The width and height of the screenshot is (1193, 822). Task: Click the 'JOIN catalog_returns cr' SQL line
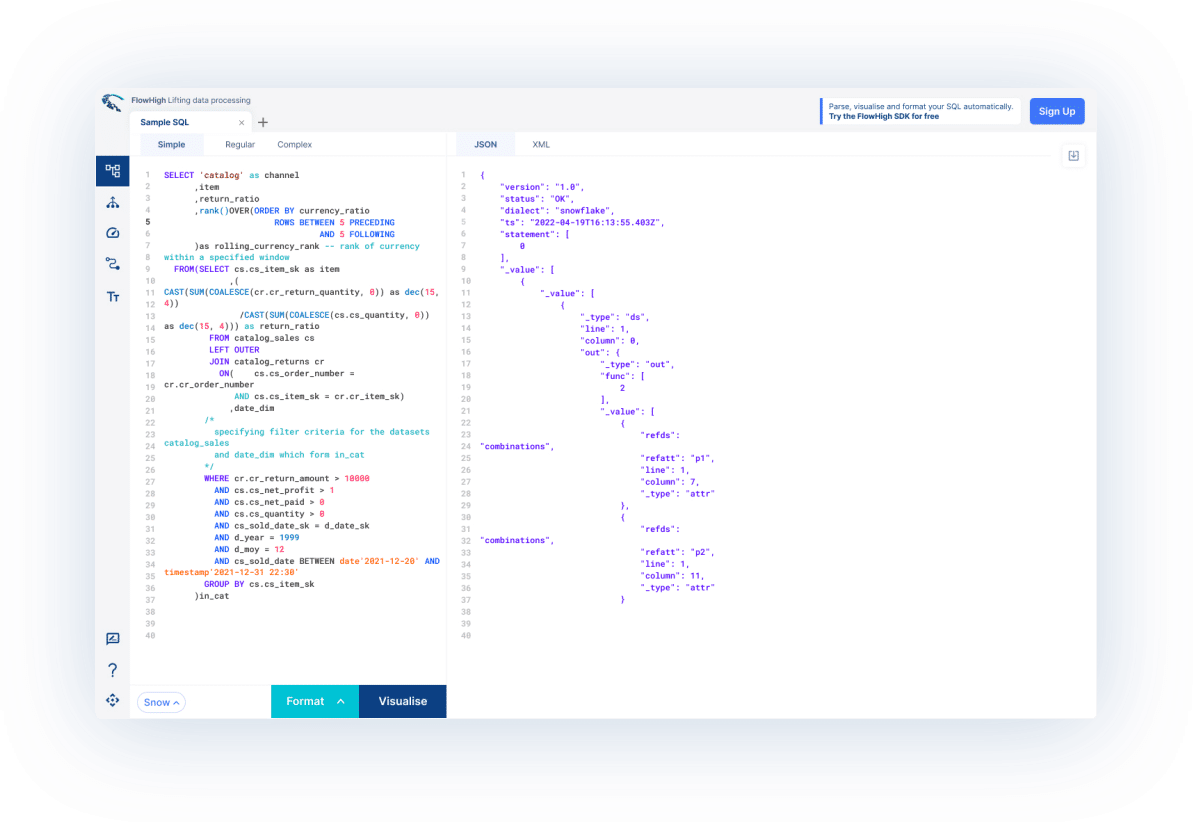[266, 362]
